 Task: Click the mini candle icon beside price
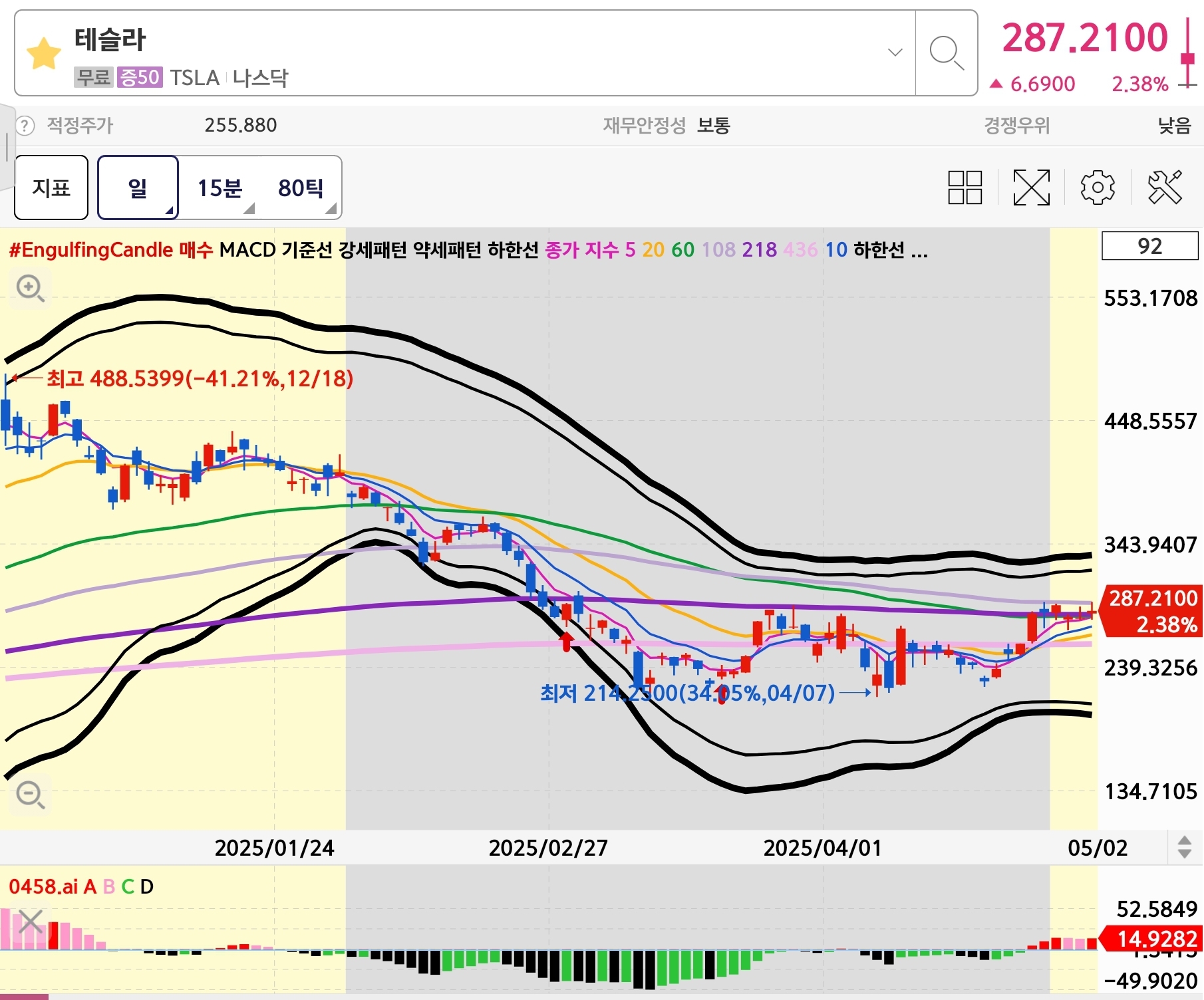[1188, 53]
